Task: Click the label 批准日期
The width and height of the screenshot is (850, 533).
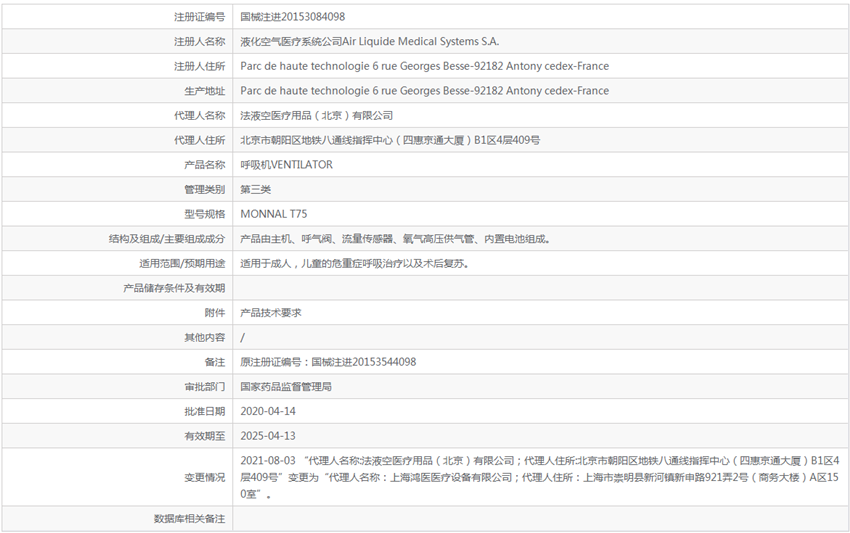Action: pos(204,412)
